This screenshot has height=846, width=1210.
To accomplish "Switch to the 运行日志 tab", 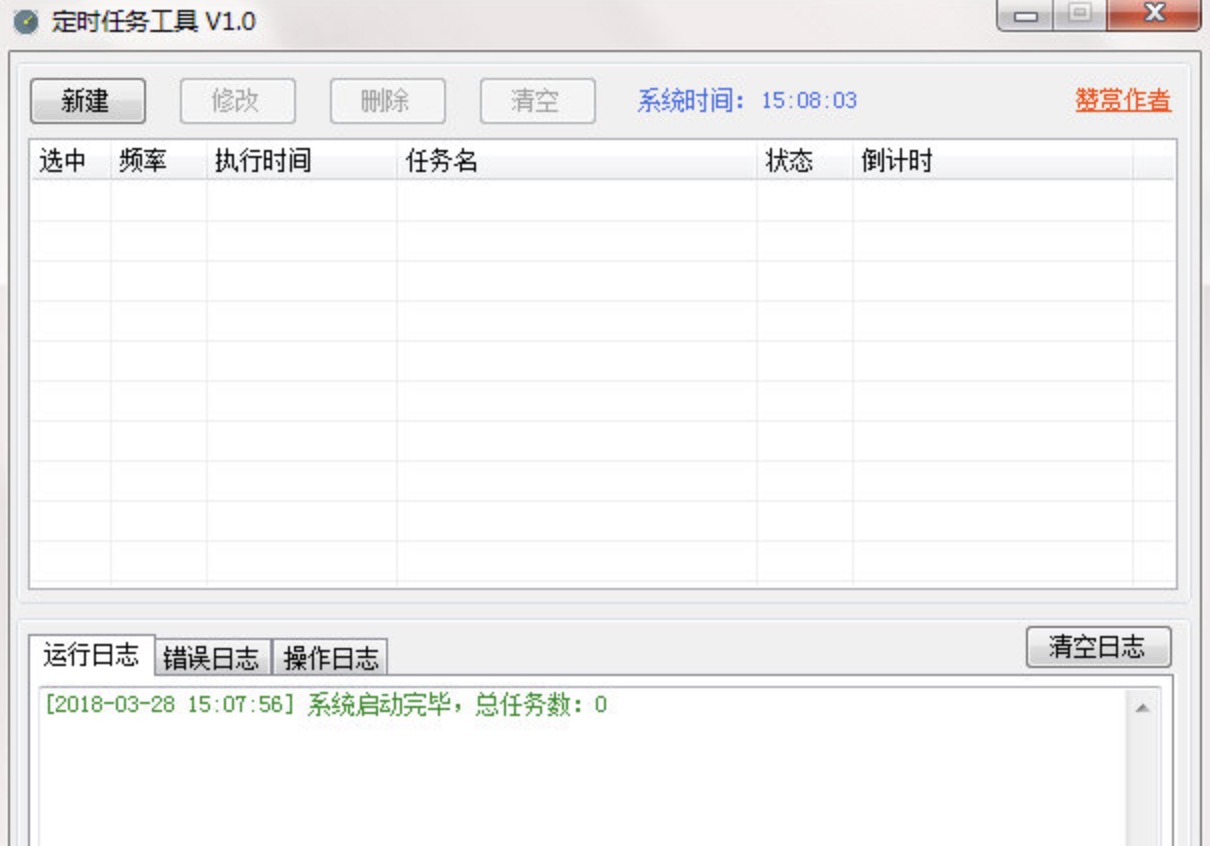I will coord(91,656).
